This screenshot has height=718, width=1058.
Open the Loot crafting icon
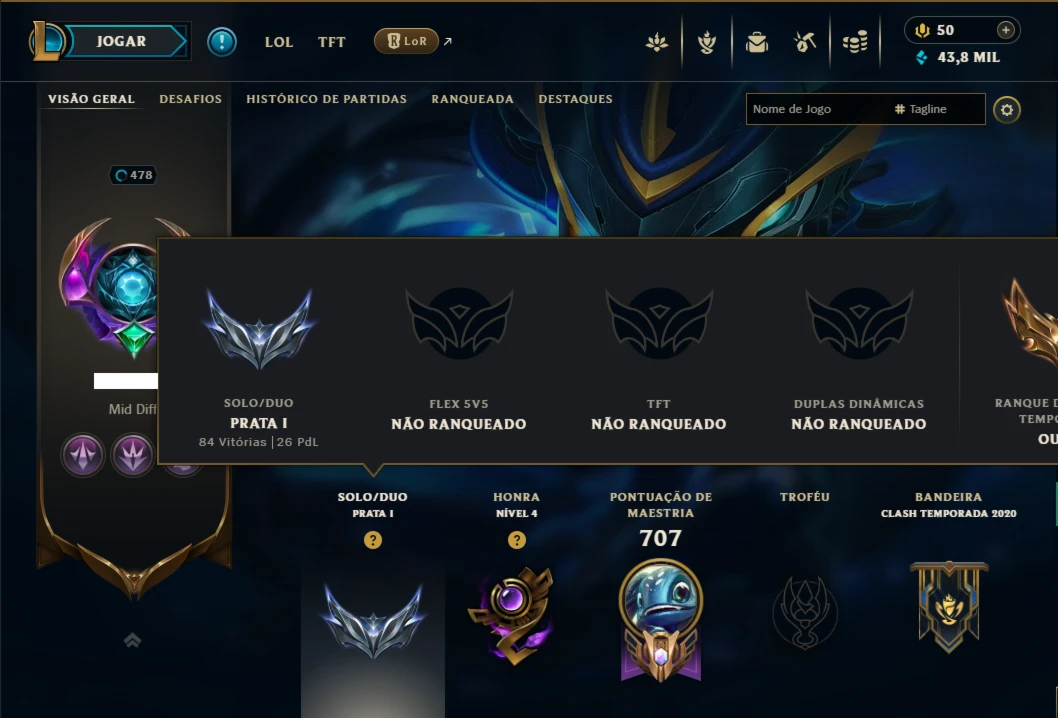pyautogui.click(x=804, y=43)
